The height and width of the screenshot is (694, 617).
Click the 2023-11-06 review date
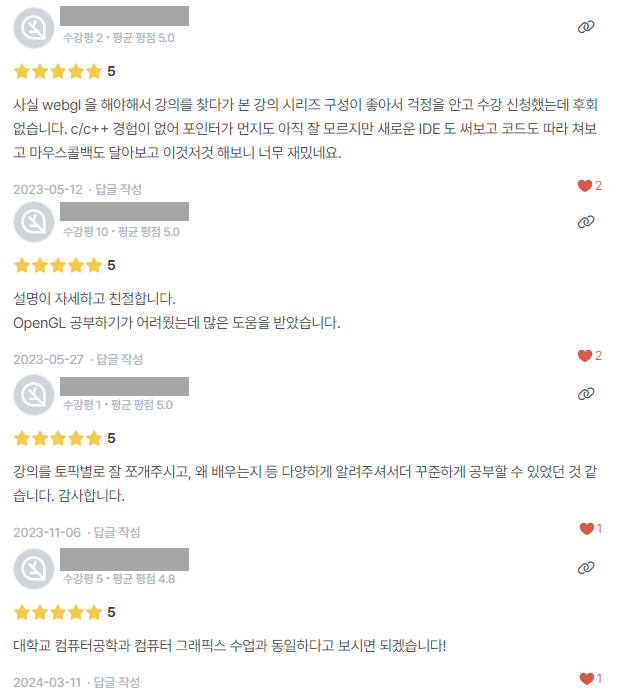[x=47, y=532]
